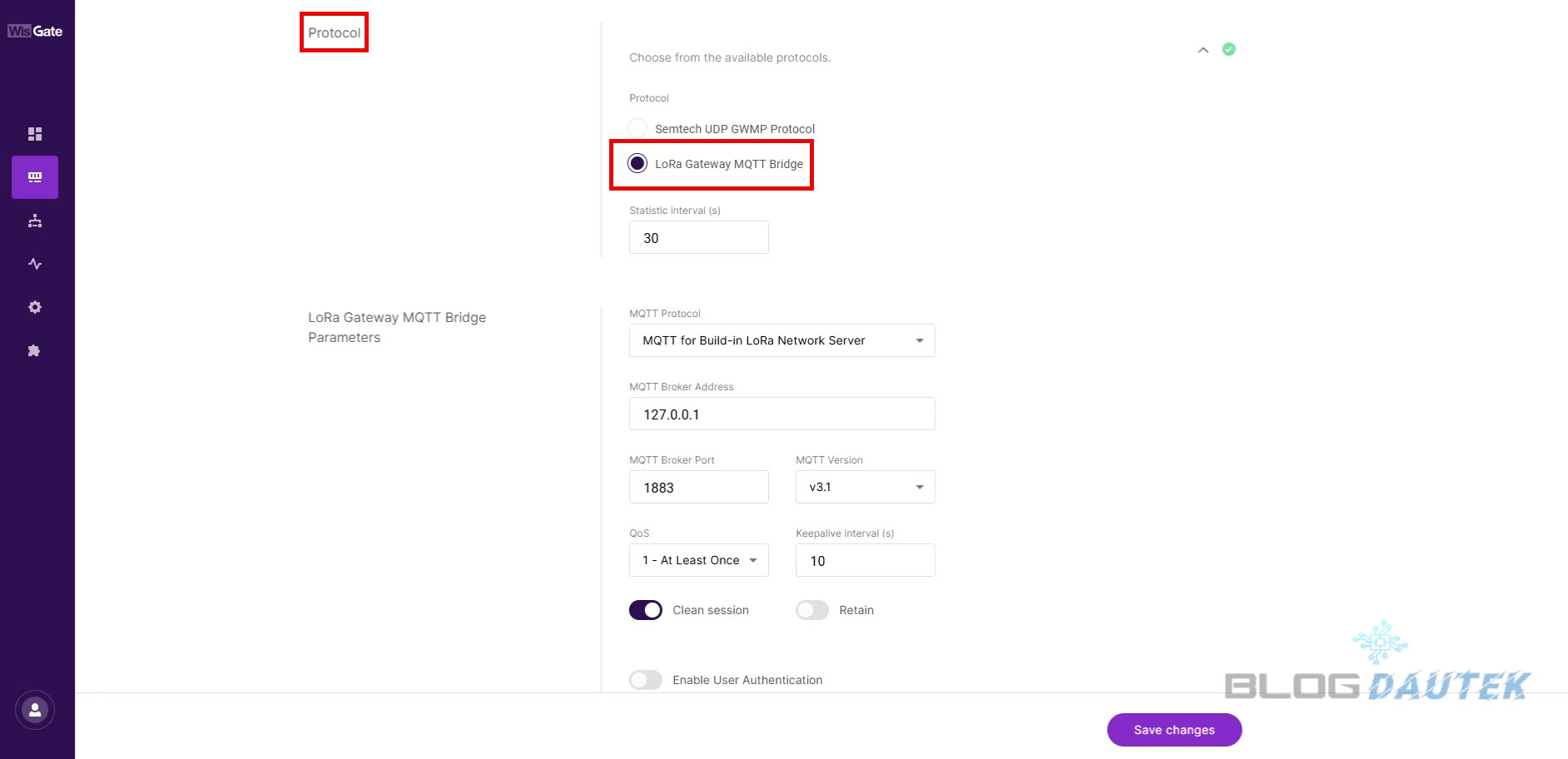Click the Save changes button
The height and width of the screenshot is (759, 1568).
[1174, 730]
